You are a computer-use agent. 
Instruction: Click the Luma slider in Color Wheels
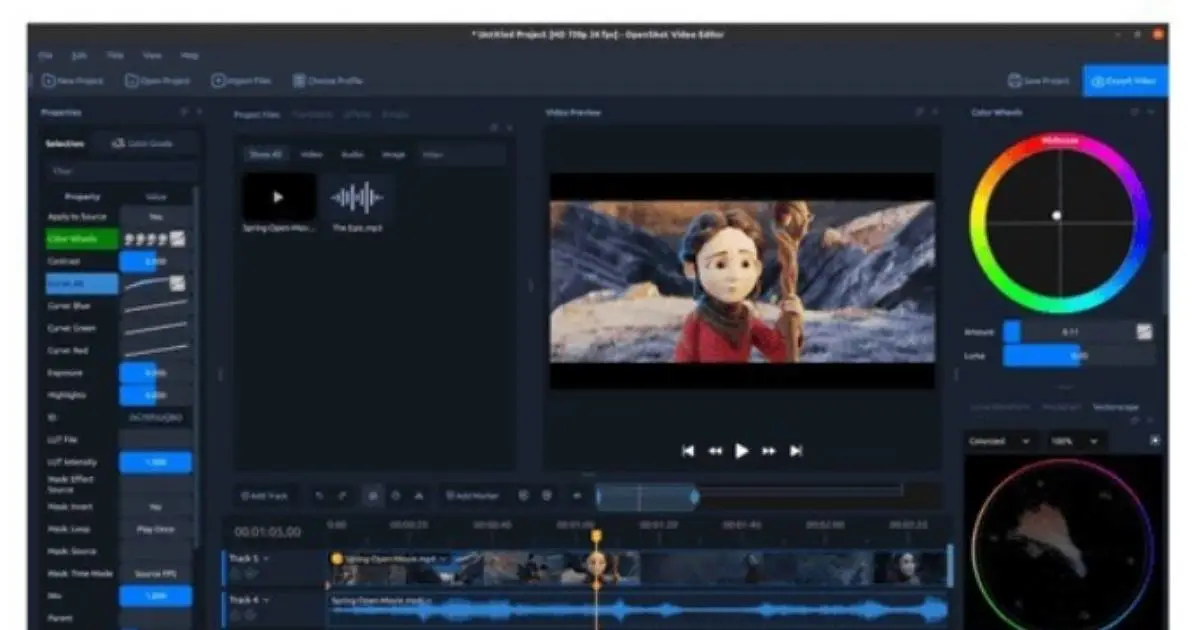1079,355
